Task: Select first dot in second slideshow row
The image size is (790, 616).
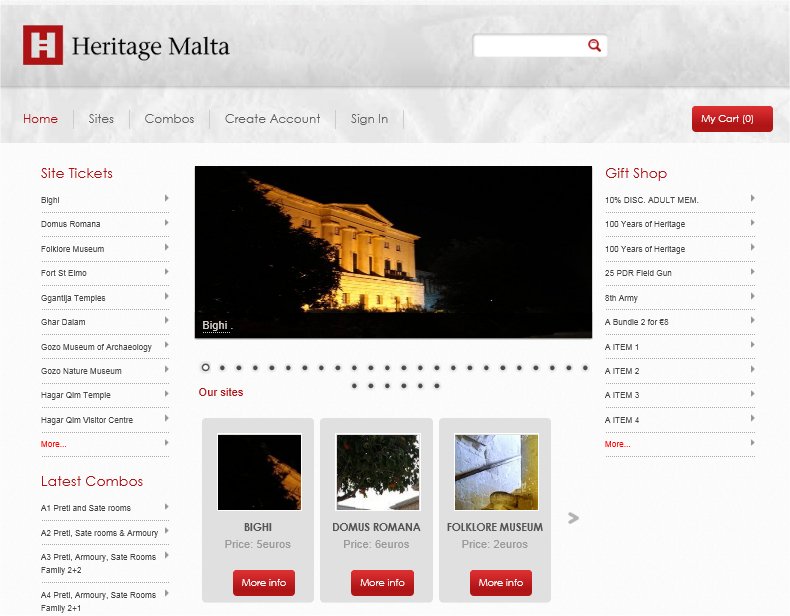Action: coord(354,386)
